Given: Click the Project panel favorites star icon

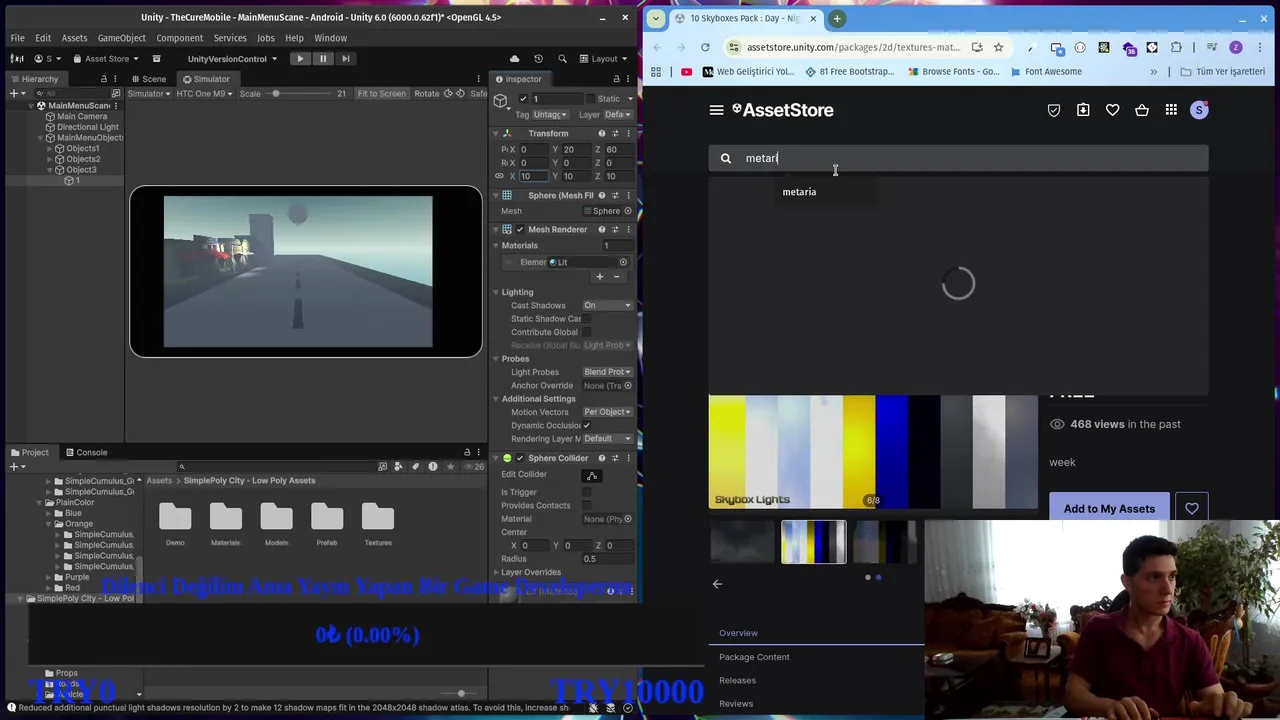Looking at the screenshot, I should (x=450, y=466).
